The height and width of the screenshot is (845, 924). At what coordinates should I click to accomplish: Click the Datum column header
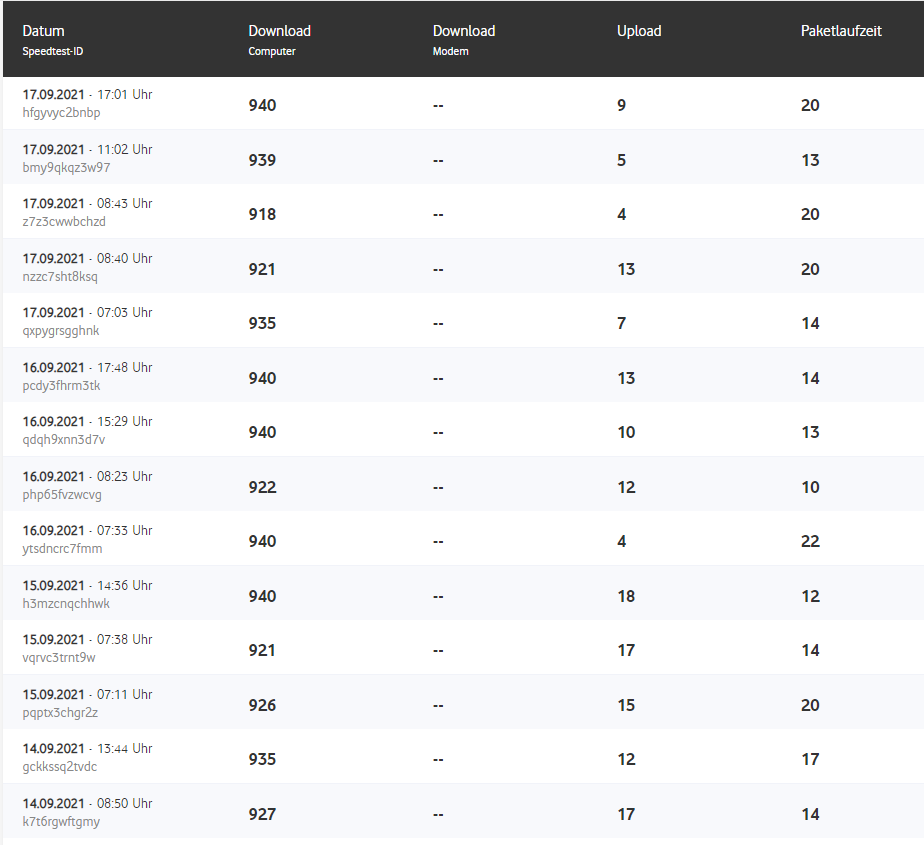(x=43, y=31)
